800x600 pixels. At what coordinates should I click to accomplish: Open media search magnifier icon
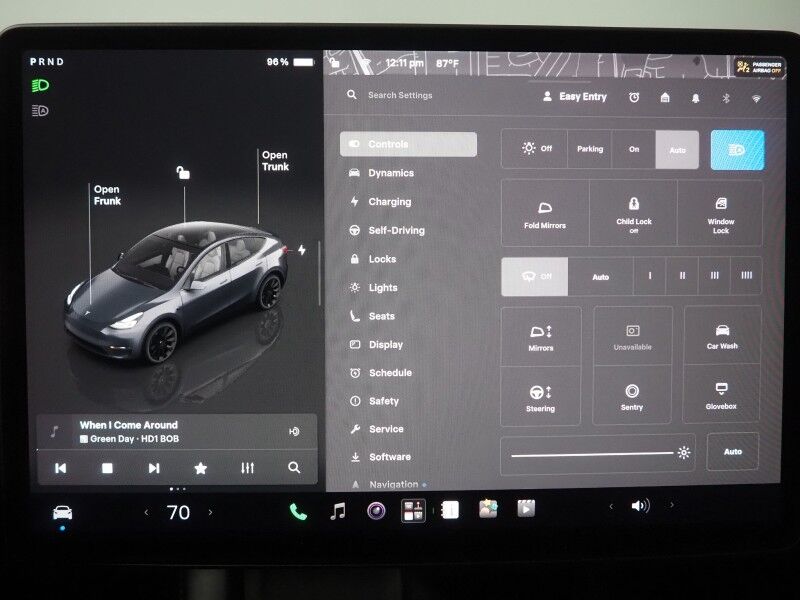(x=294, y=467)
